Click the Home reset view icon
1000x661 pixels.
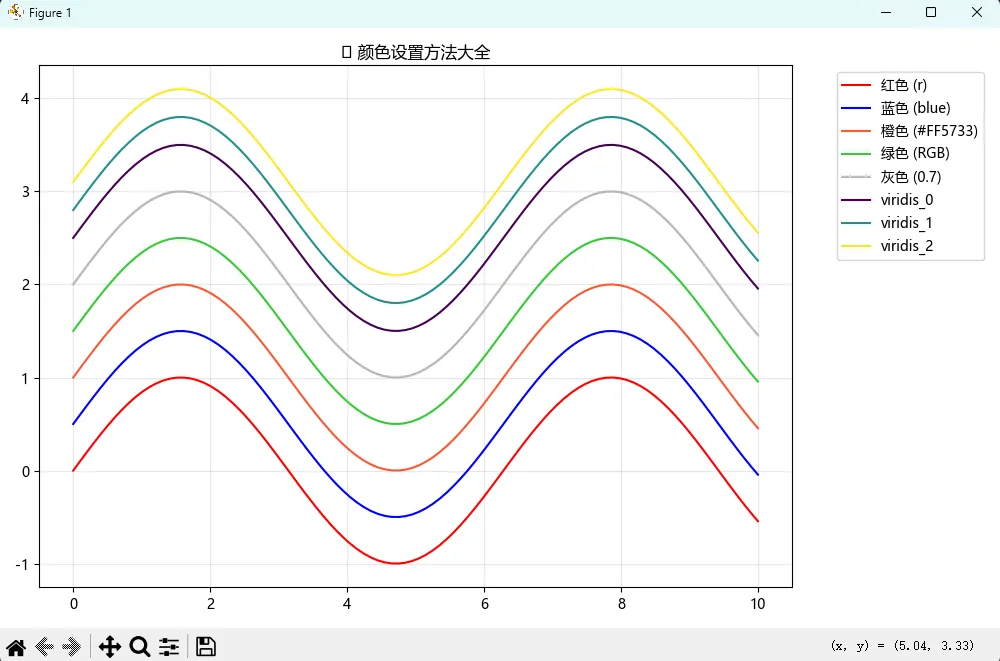[16, 647]
